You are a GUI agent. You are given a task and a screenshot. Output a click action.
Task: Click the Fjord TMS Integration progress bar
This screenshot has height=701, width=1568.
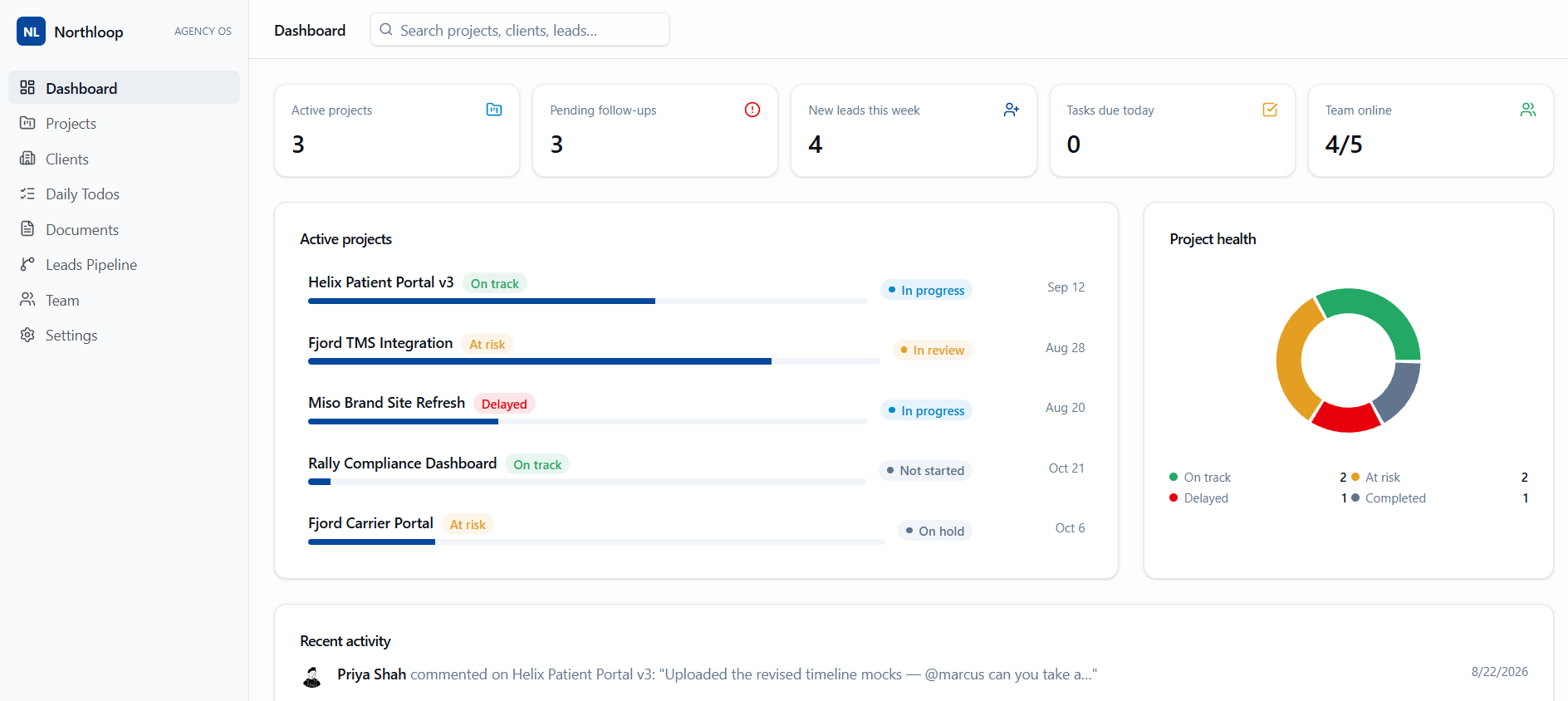click(x=594, y=361)
